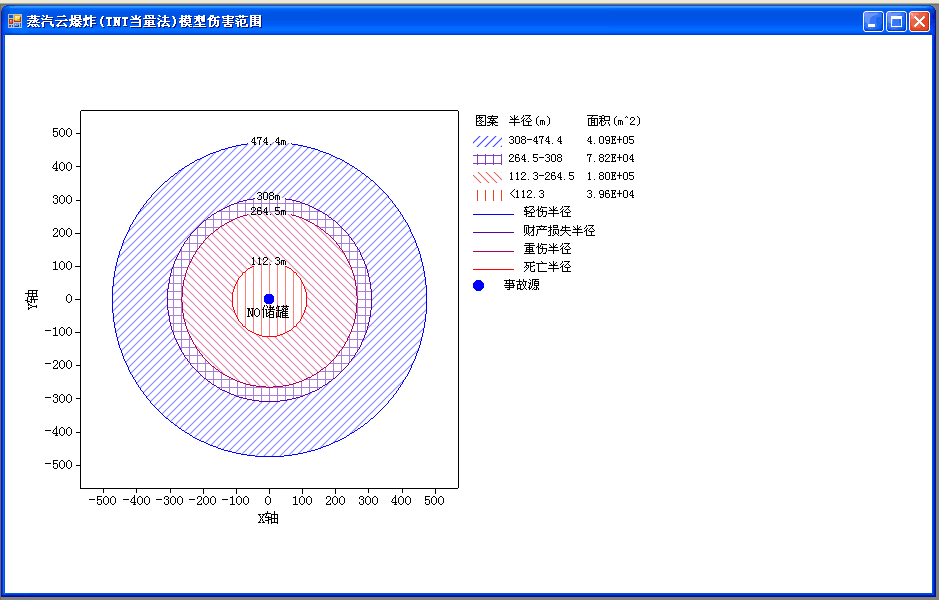Click the X轴 axis title

click(268, 519)
